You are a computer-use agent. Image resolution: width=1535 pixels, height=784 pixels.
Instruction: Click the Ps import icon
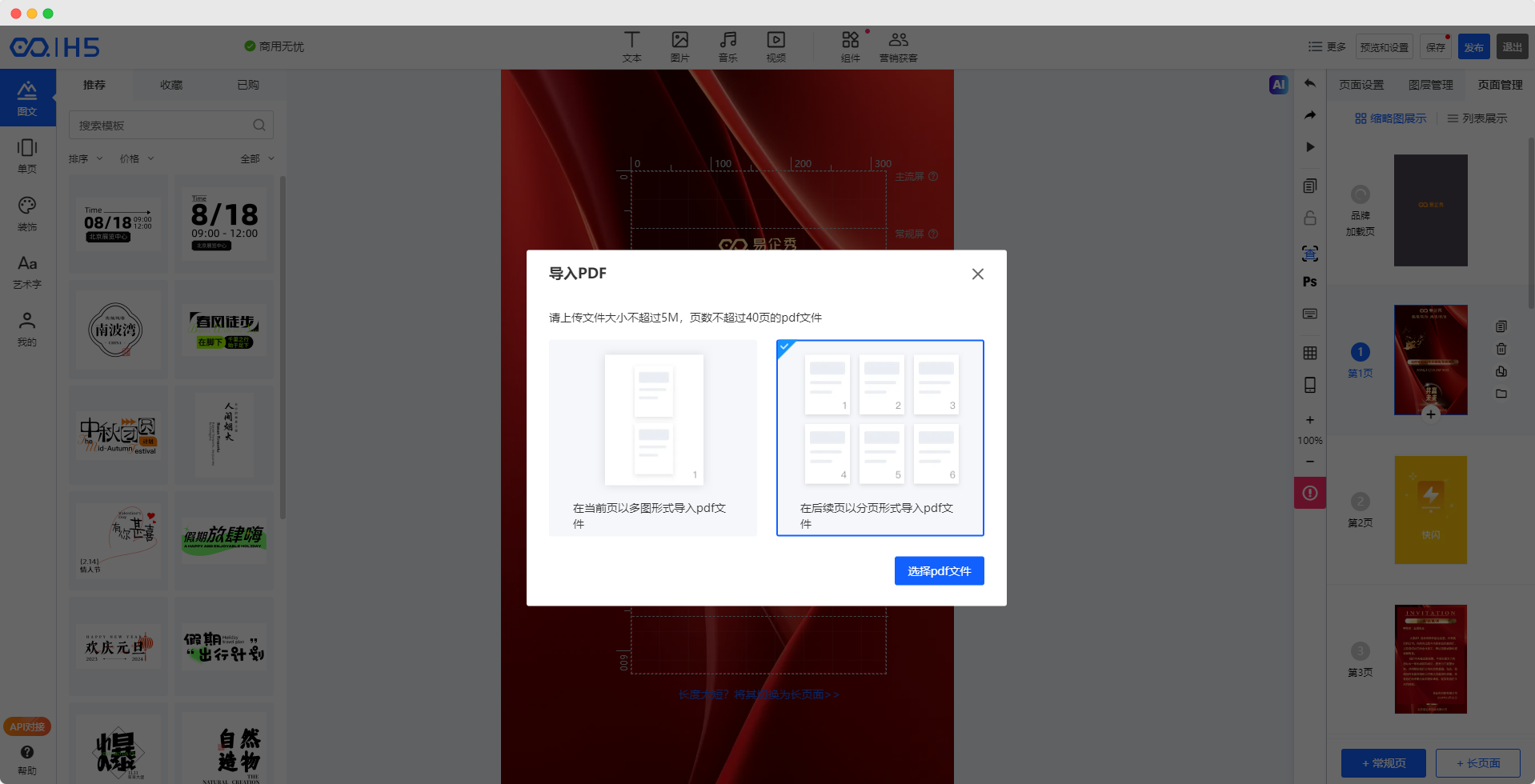[x=1309, y=282]
